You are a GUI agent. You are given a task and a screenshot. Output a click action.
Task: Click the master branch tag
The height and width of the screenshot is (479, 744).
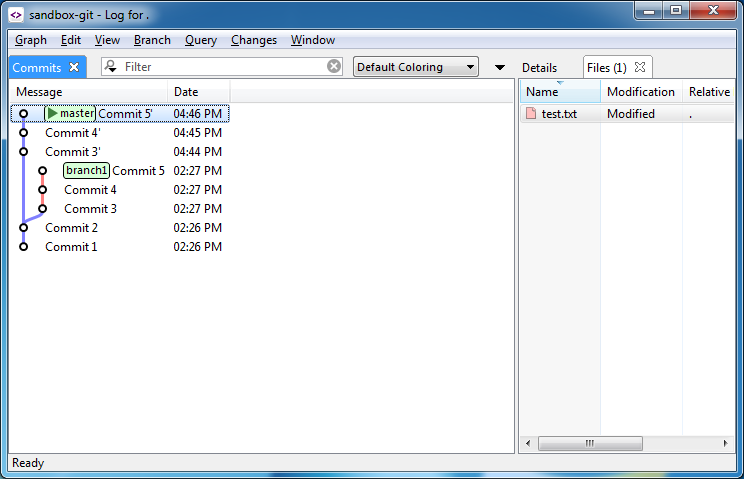click(x=70, y=114)
